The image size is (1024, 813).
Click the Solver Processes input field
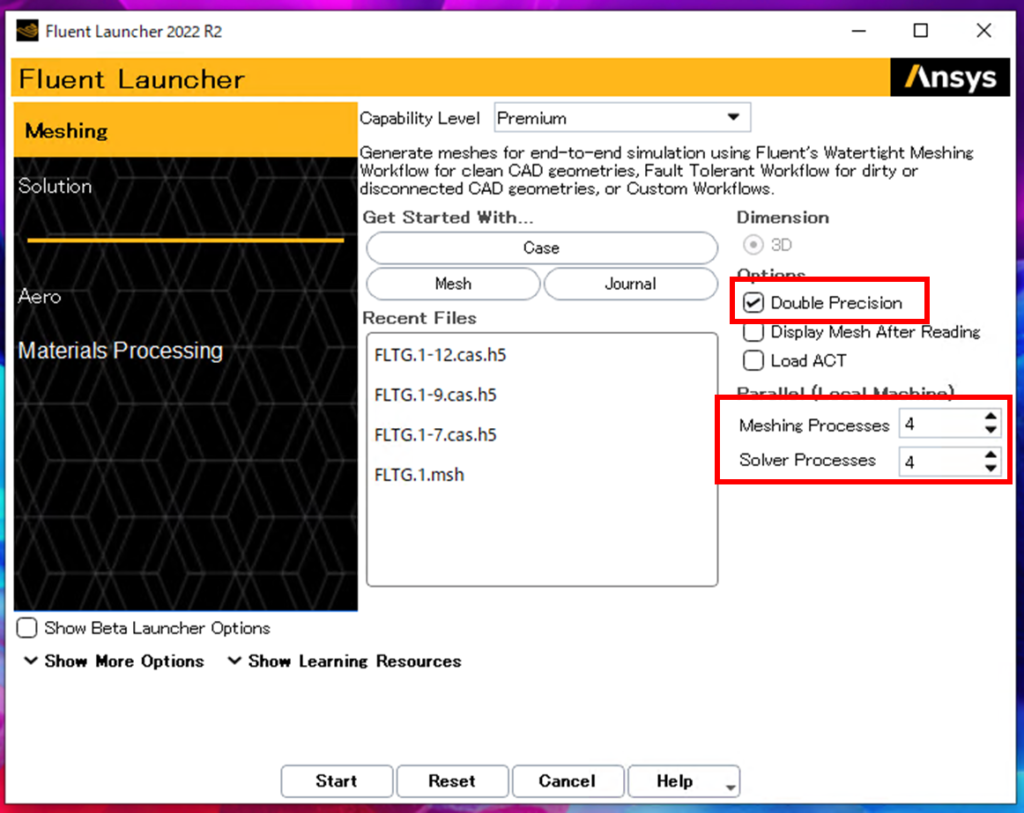[x=941, y=462]
